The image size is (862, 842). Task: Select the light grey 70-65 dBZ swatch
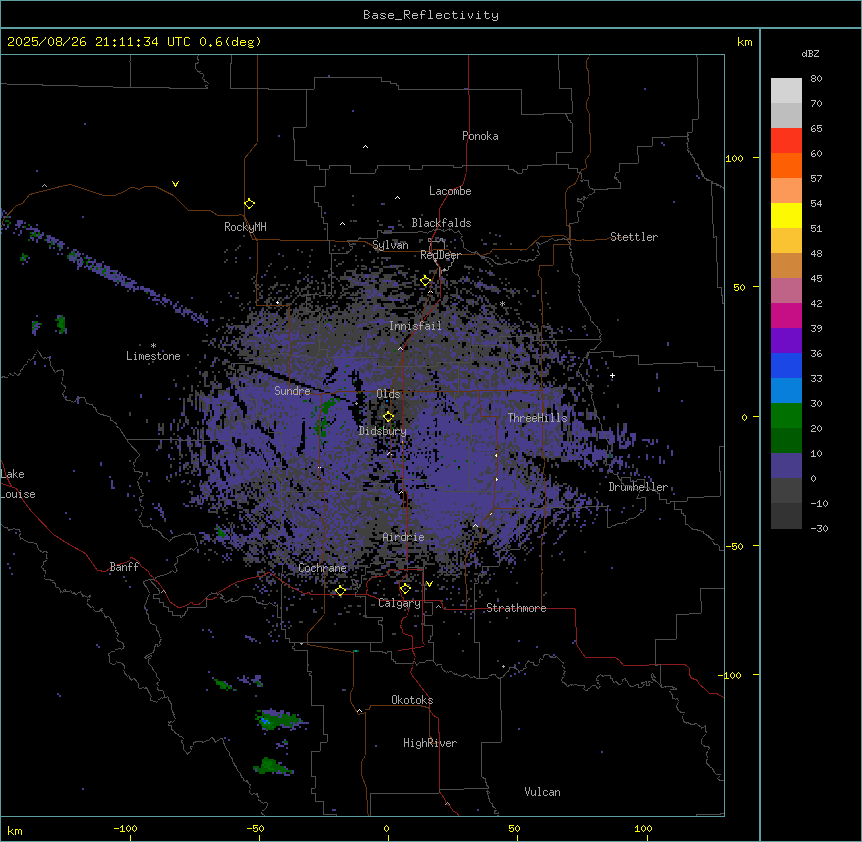coord(786,115)
